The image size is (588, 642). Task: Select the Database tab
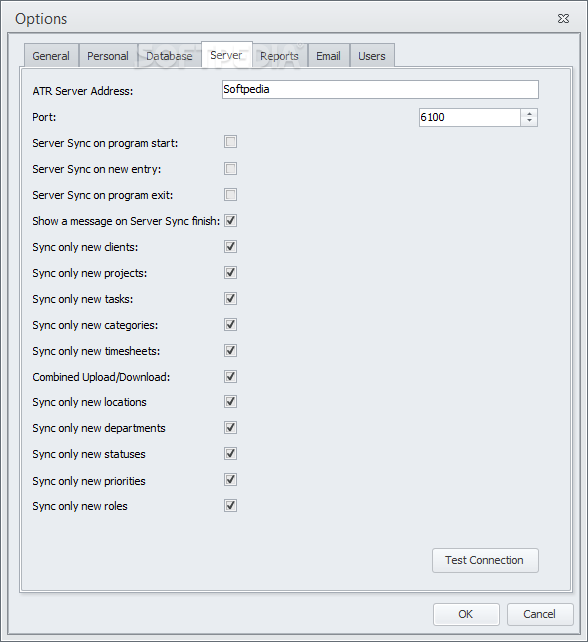pyautogui.click(x=169, y=55)
